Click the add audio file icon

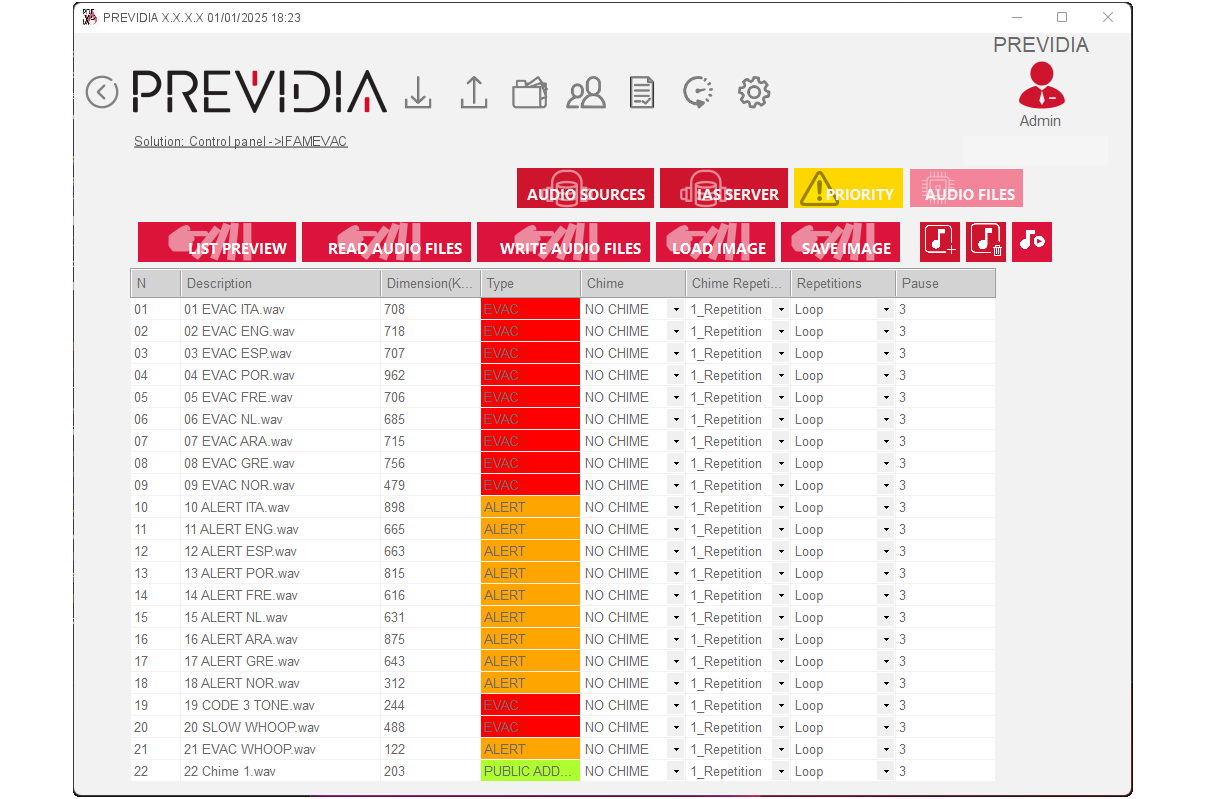940,242
